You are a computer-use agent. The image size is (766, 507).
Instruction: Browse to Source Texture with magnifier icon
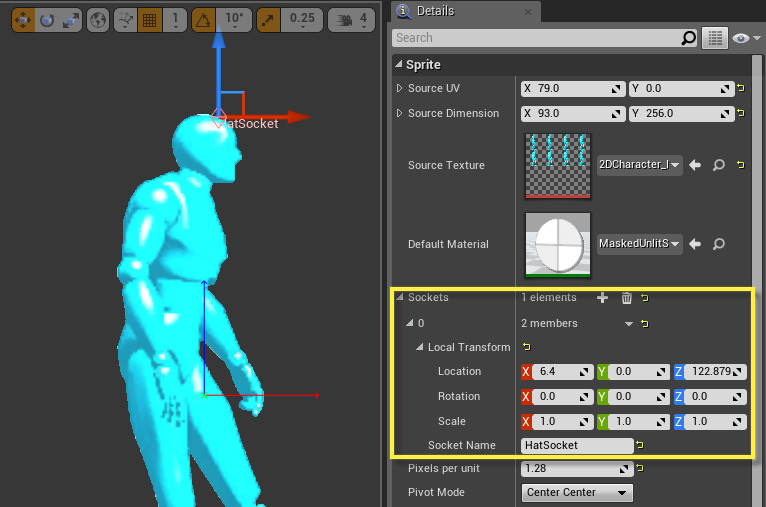point(718,165)
